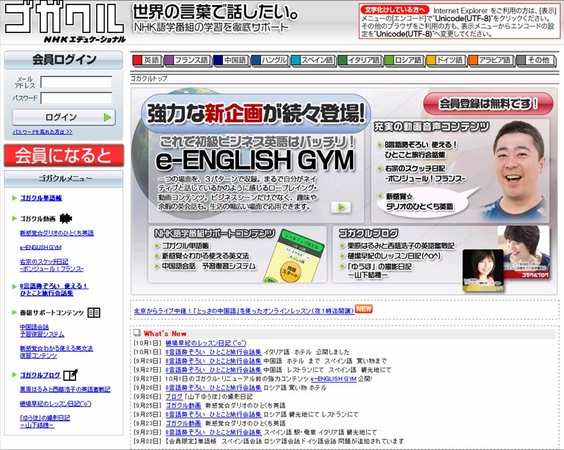
Task: Open the forgotten password link
Action: pyautogui.click(x=42, y=132)
